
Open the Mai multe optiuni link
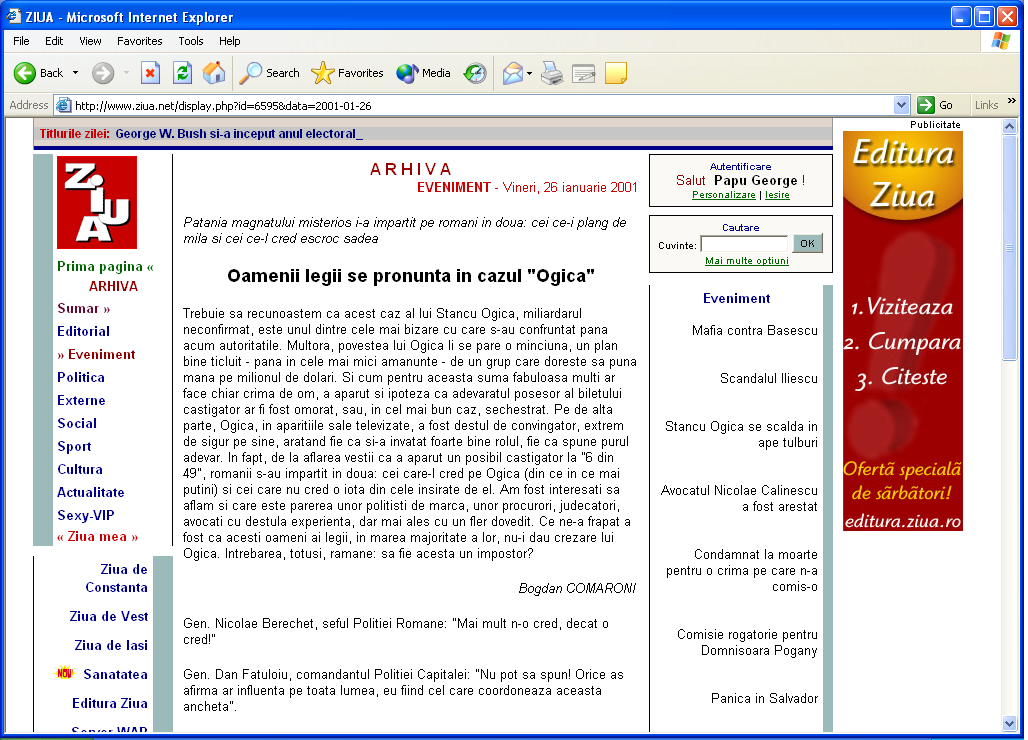tap(747, 261)
